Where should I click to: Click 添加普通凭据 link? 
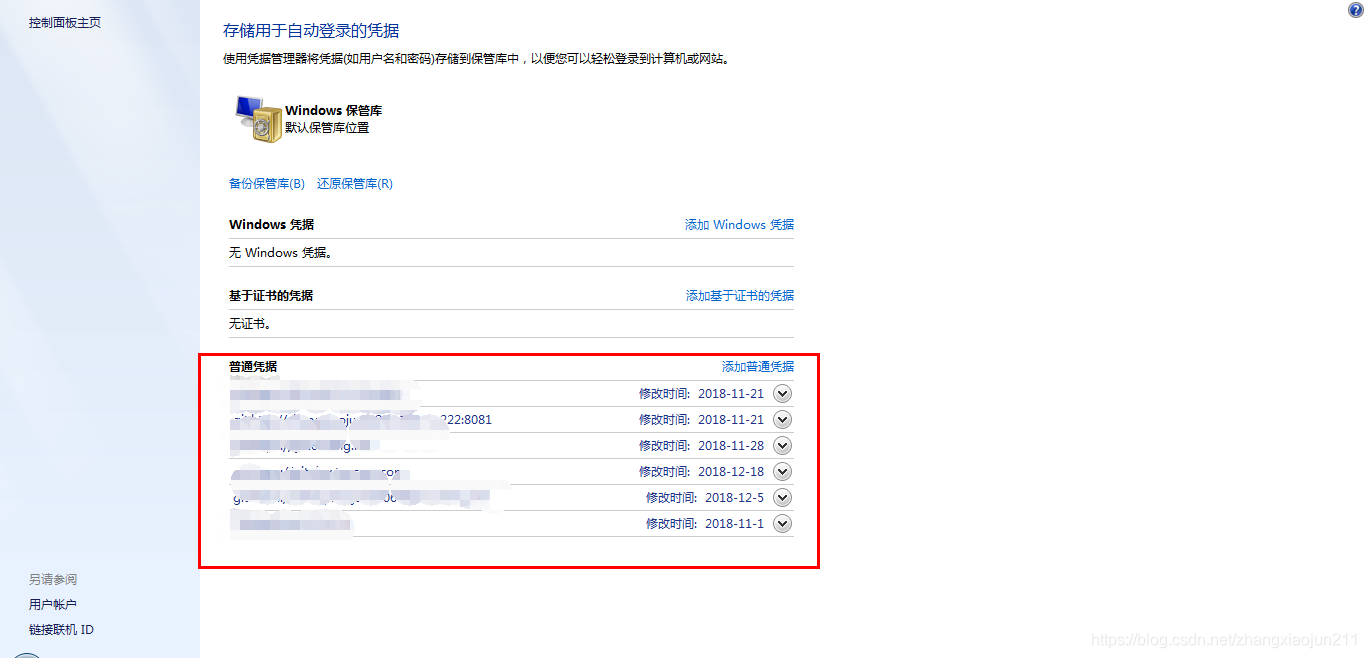coord(758,367)
